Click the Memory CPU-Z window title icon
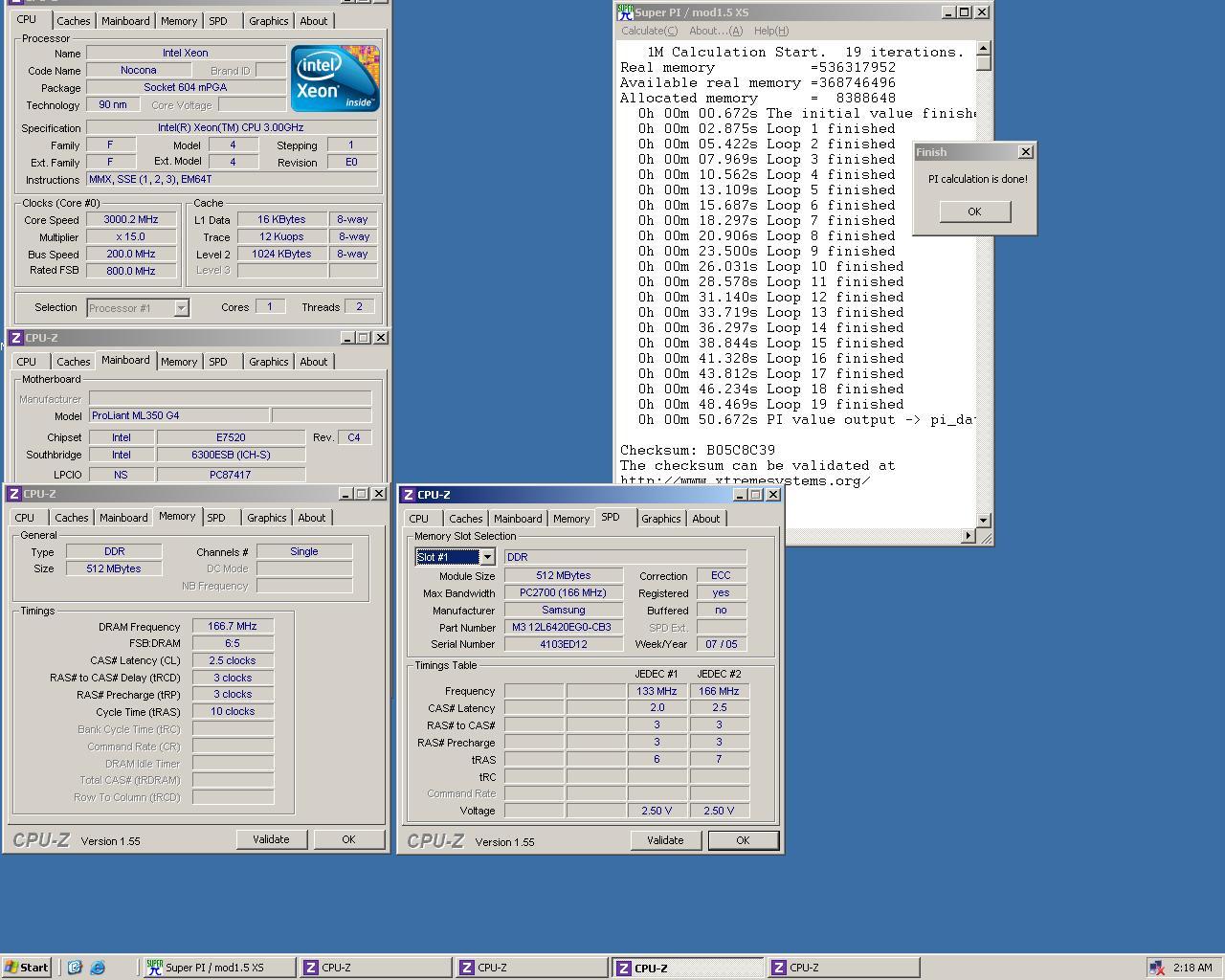This screenshot has height=980, width=1225. (x=15, y=494)
